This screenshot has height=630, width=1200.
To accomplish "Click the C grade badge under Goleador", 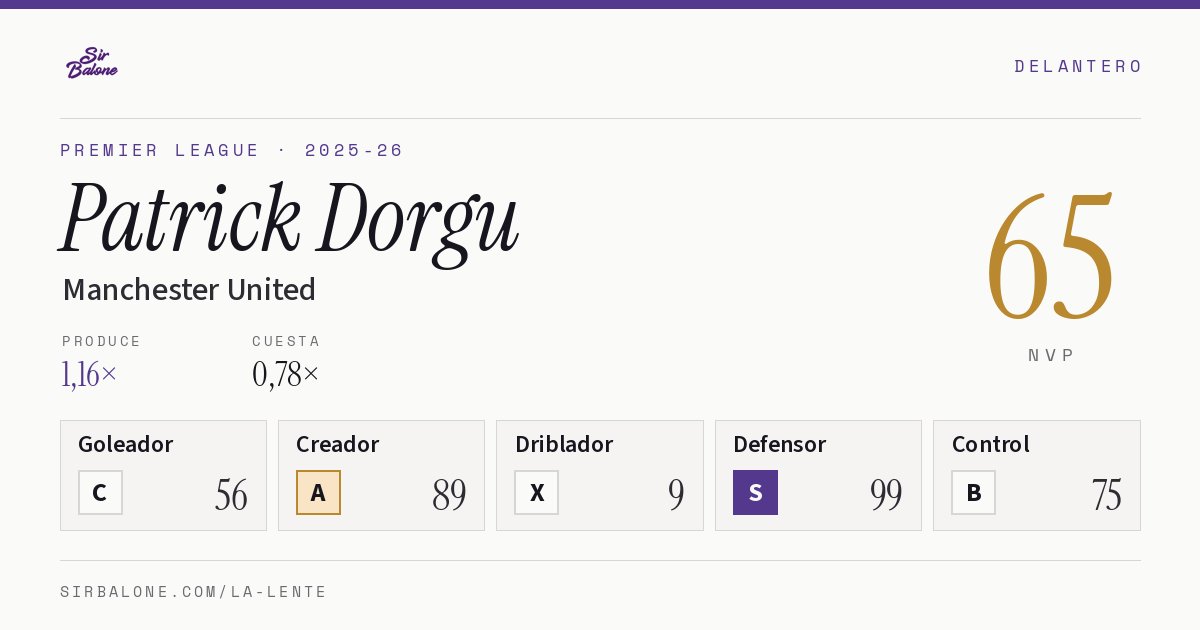I will pos(100,492).
